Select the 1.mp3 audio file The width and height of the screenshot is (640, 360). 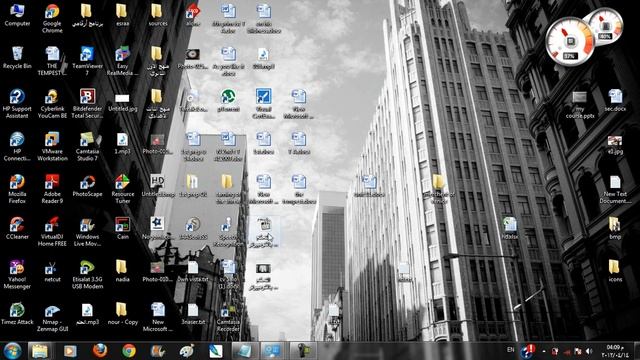122,143
